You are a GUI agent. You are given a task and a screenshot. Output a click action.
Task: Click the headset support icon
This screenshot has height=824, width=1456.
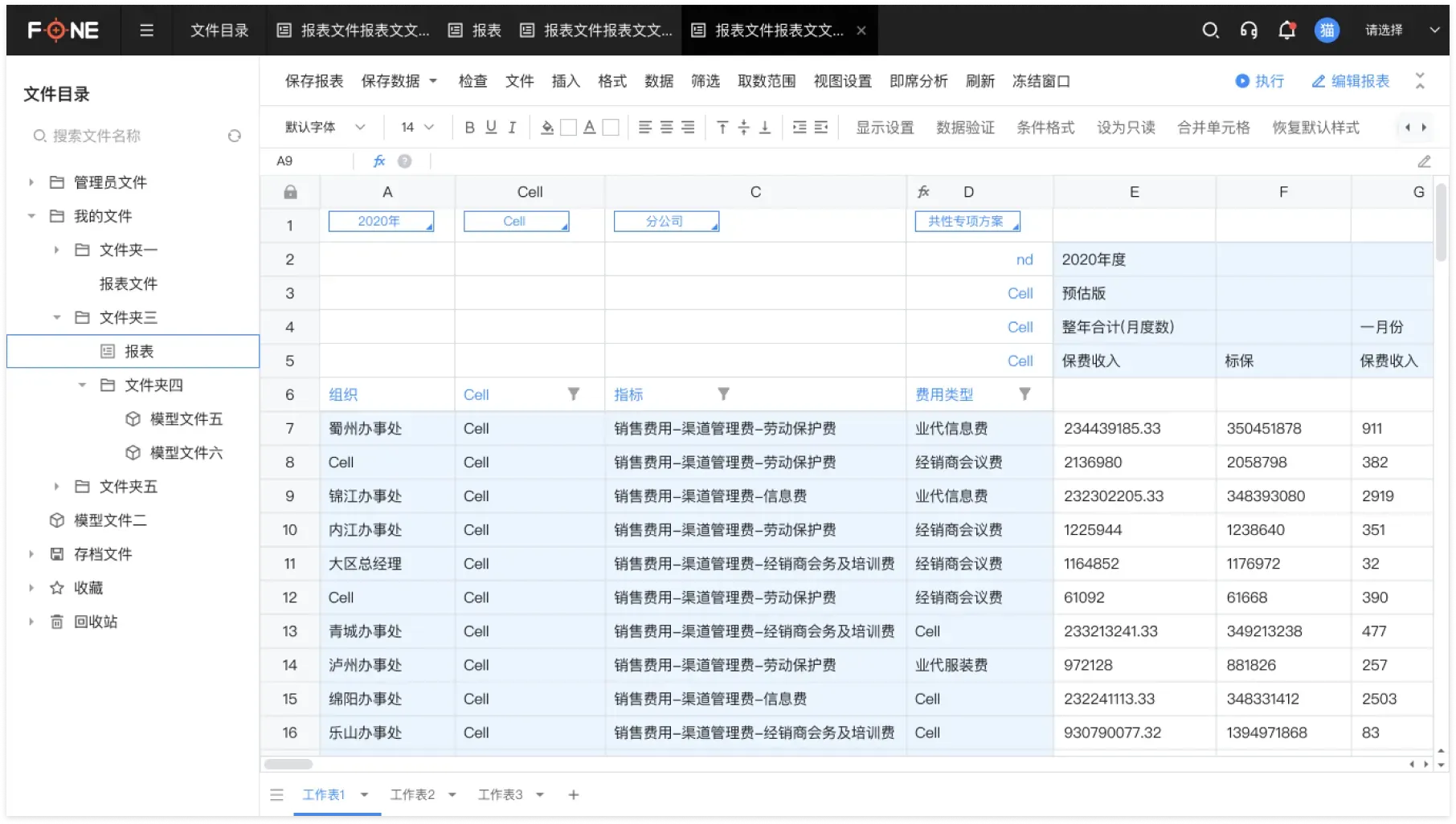coord(1249,31)
